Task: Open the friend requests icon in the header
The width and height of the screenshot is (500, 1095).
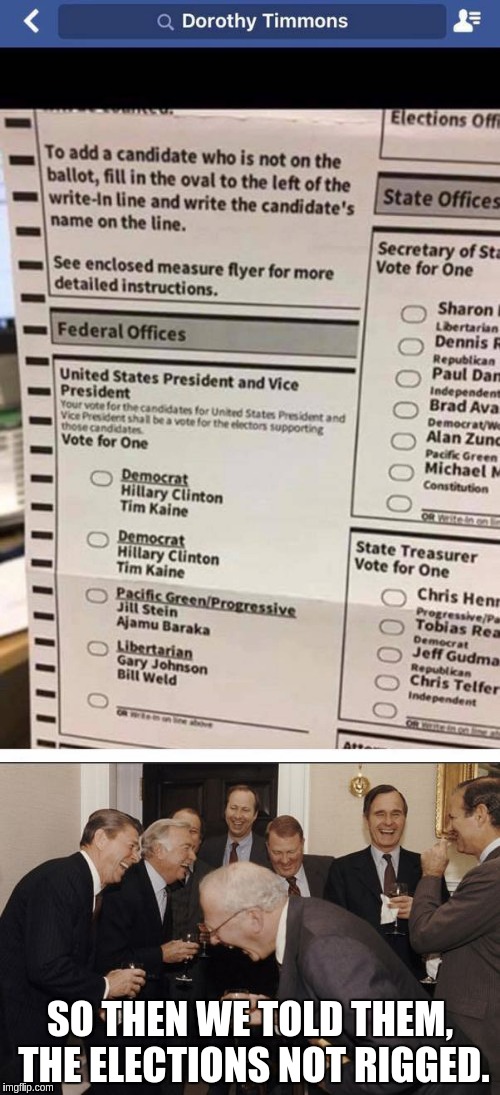Action: pyautogui.click(x=466, y=22)
